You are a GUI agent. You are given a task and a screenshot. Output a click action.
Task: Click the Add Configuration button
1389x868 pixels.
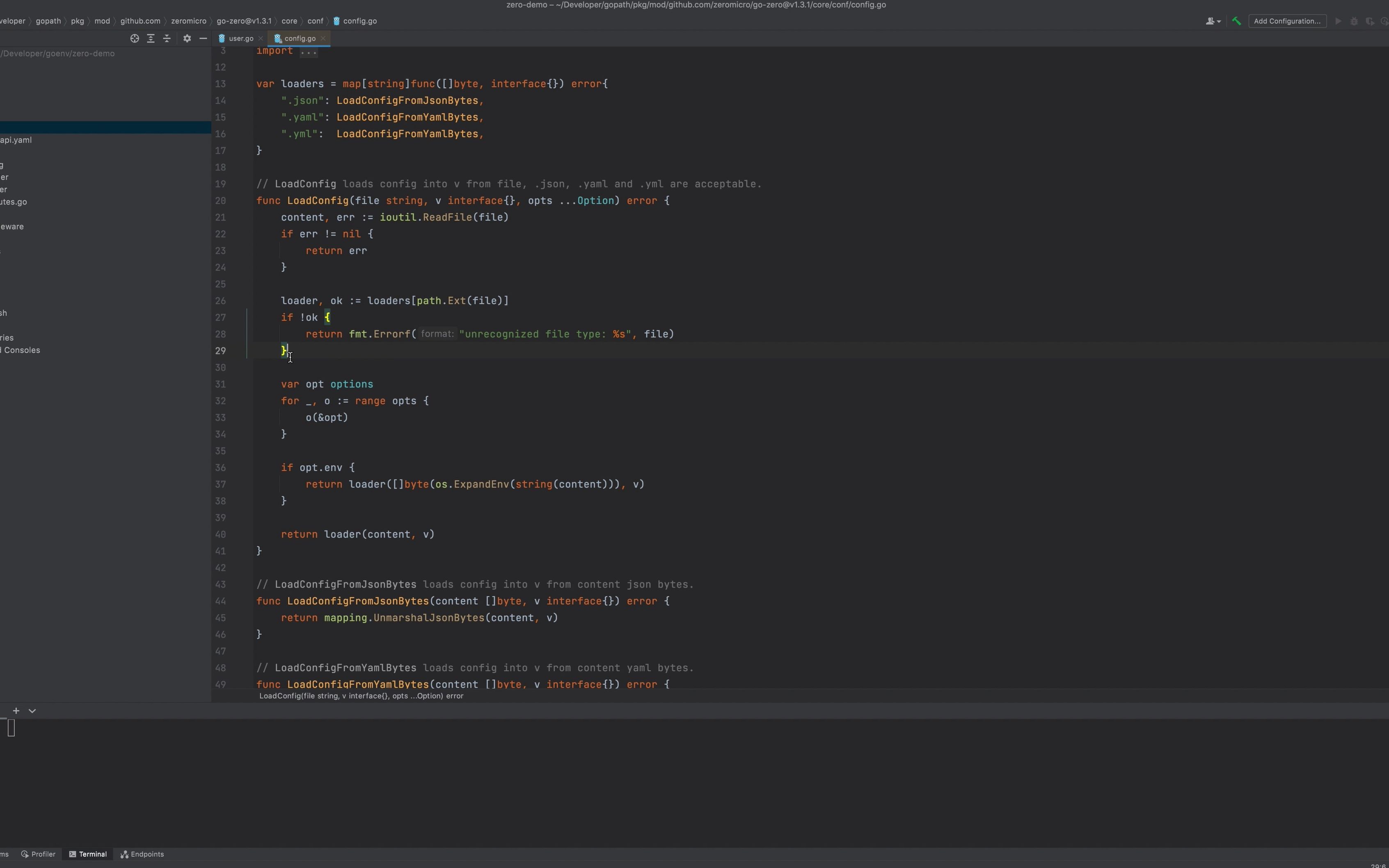click(1287, 21)
